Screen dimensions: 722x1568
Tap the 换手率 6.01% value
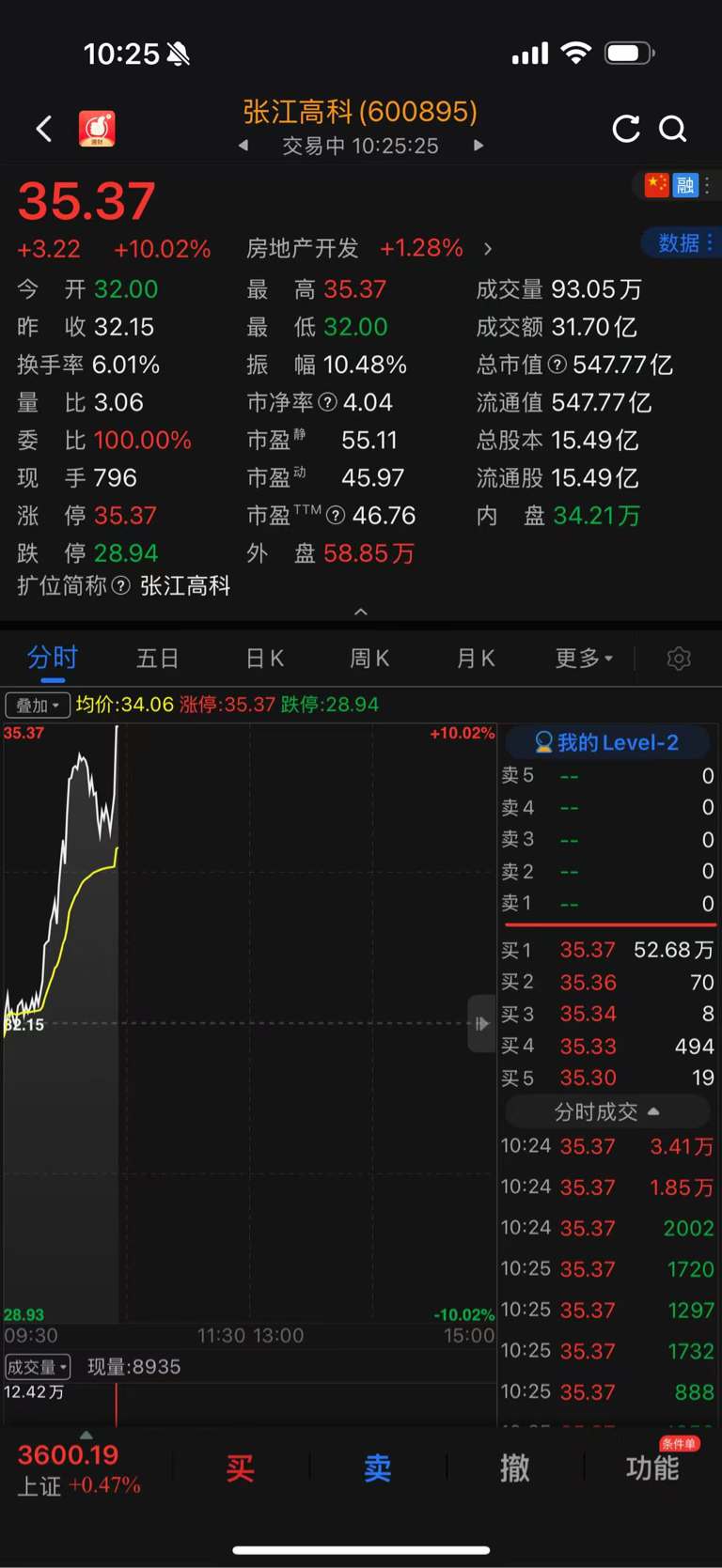coord(125,365)
